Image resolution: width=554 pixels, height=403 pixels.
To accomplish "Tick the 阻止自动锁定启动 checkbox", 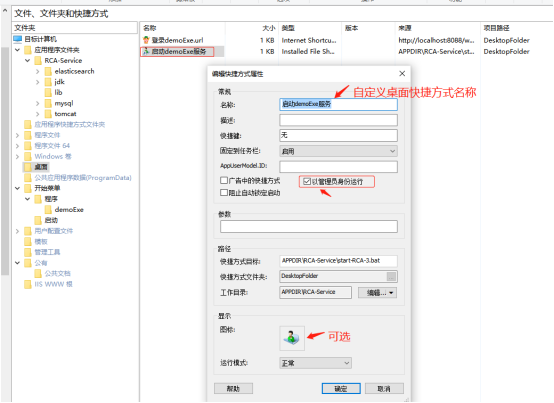I will 224,192.
